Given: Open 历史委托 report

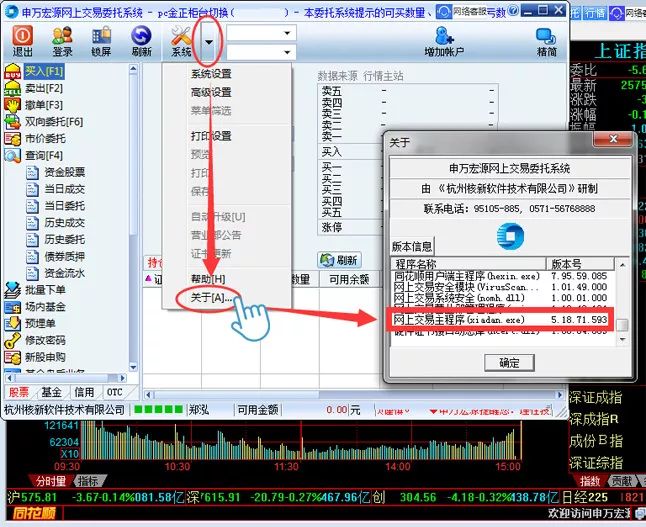Looking at the screenshot, I should point(64,239).
